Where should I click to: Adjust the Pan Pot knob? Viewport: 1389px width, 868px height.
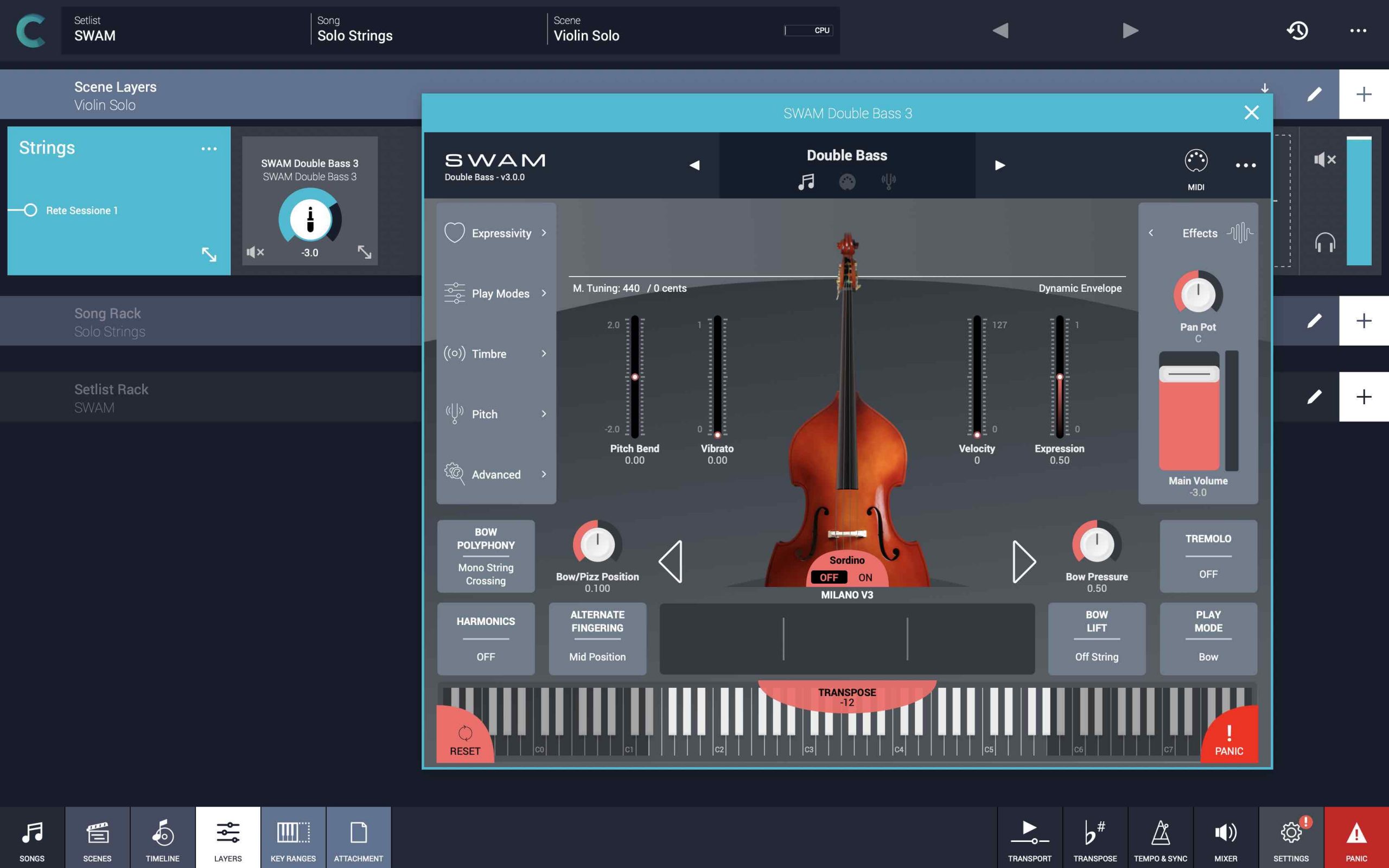(1198, 293)
